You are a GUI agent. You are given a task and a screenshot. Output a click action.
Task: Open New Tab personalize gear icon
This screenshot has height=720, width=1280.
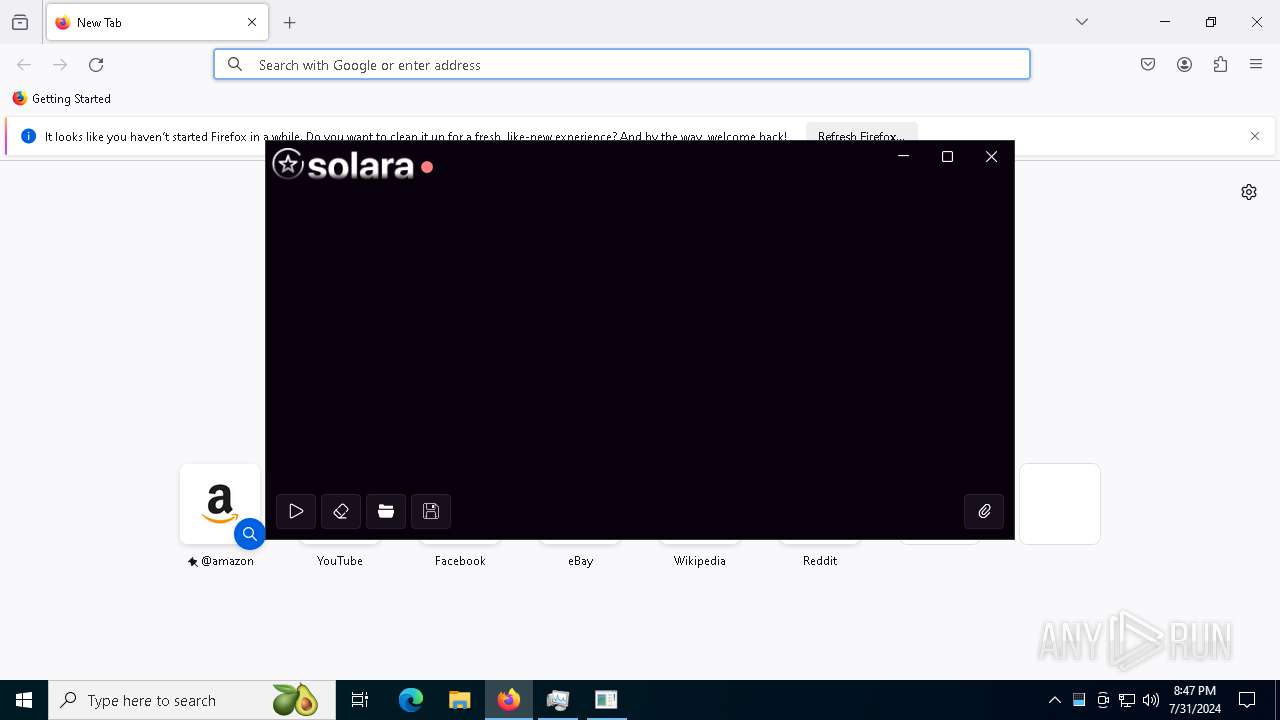(x=1249, y=192)
